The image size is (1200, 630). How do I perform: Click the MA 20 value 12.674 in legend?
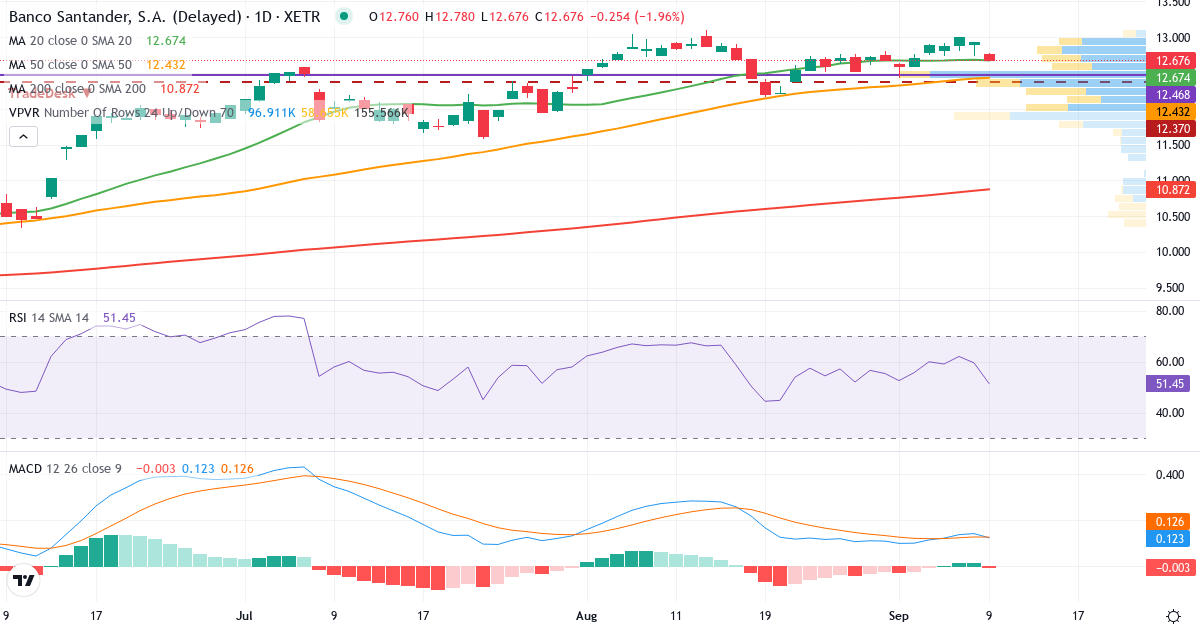165,41
